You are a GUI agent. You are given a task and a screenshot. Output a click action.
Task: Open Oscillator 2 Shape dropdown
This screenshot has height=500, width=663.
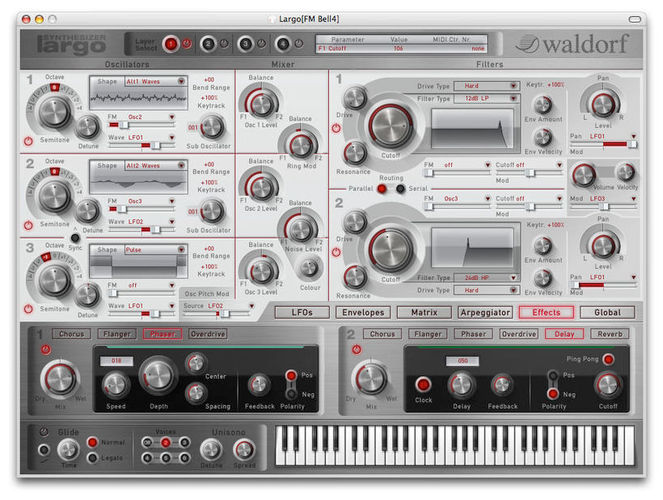pyautogui.click(x=156, y=166)
